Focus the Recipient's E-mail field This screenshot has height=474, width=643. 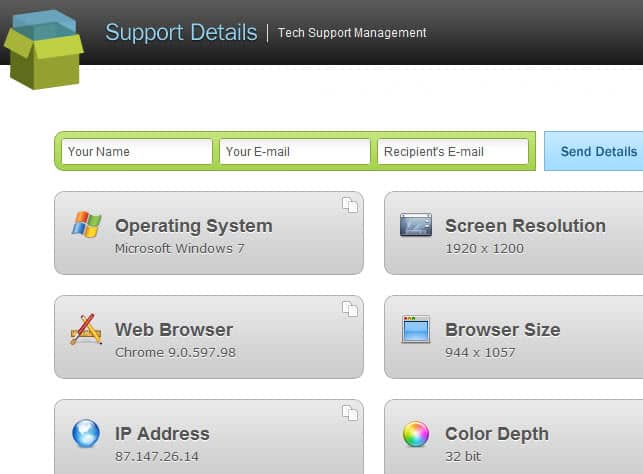coord(453,151)
